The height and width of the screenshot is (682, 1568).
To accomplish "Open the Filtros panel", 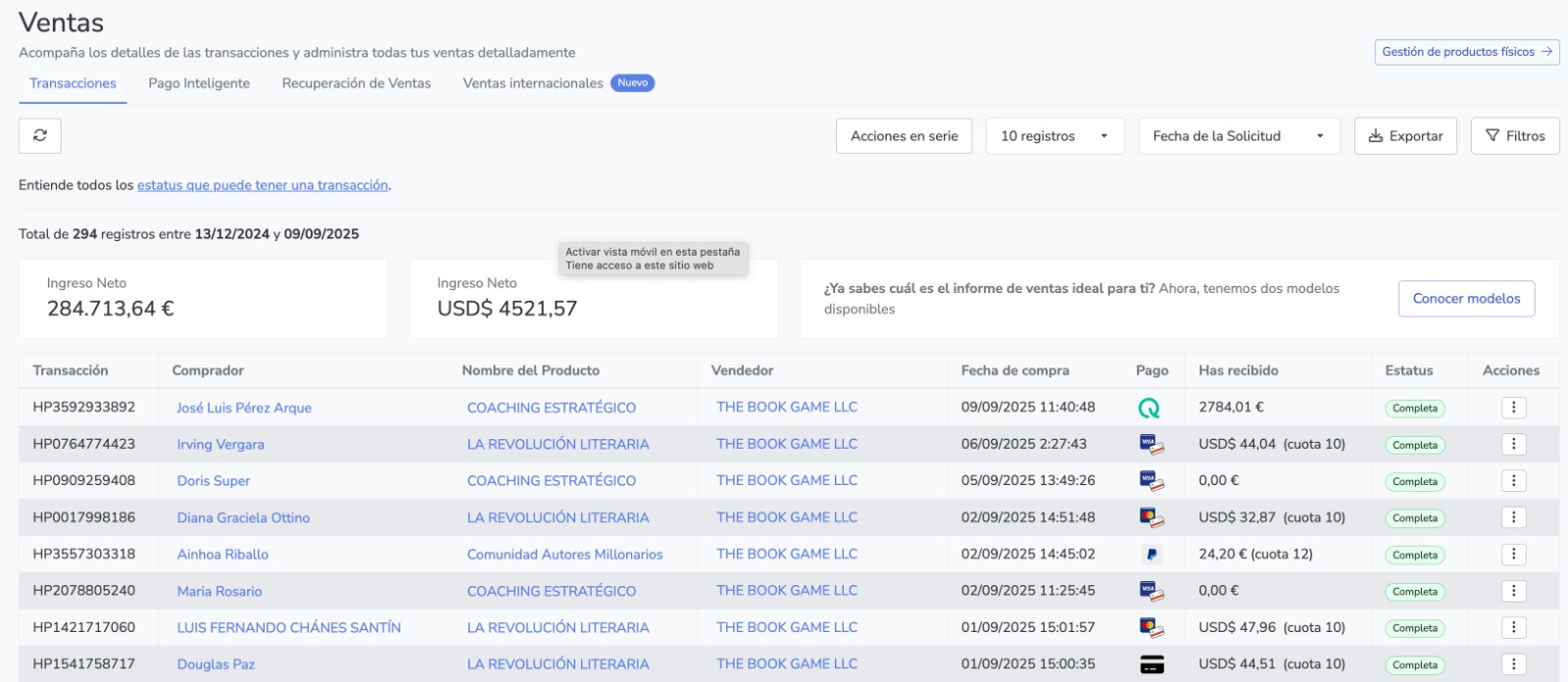I will click(1515, 136).
